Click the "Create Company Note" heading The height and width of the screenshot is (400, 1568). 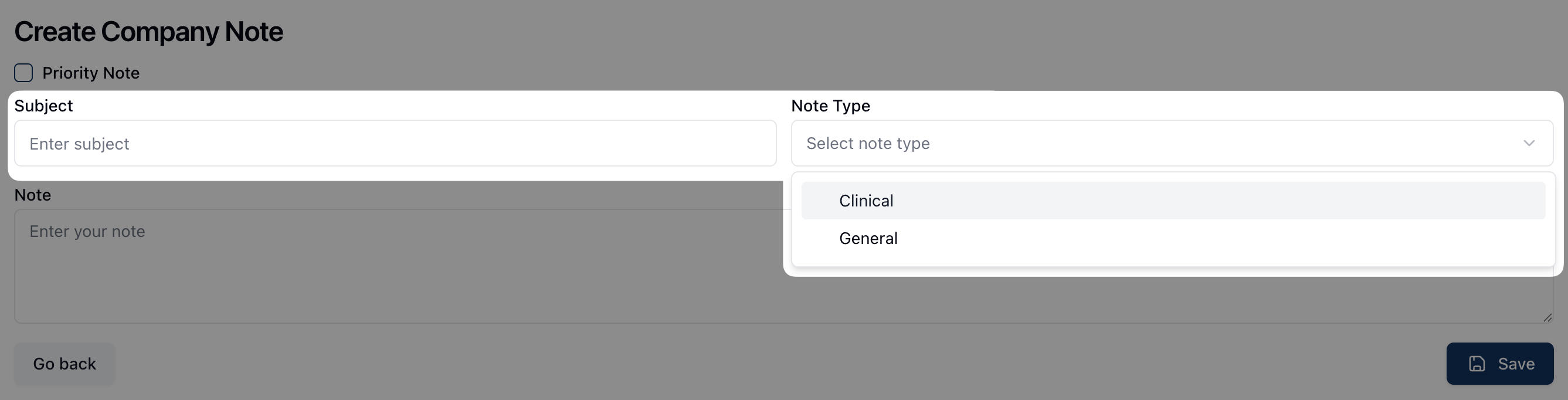click(x=148, y=32)
